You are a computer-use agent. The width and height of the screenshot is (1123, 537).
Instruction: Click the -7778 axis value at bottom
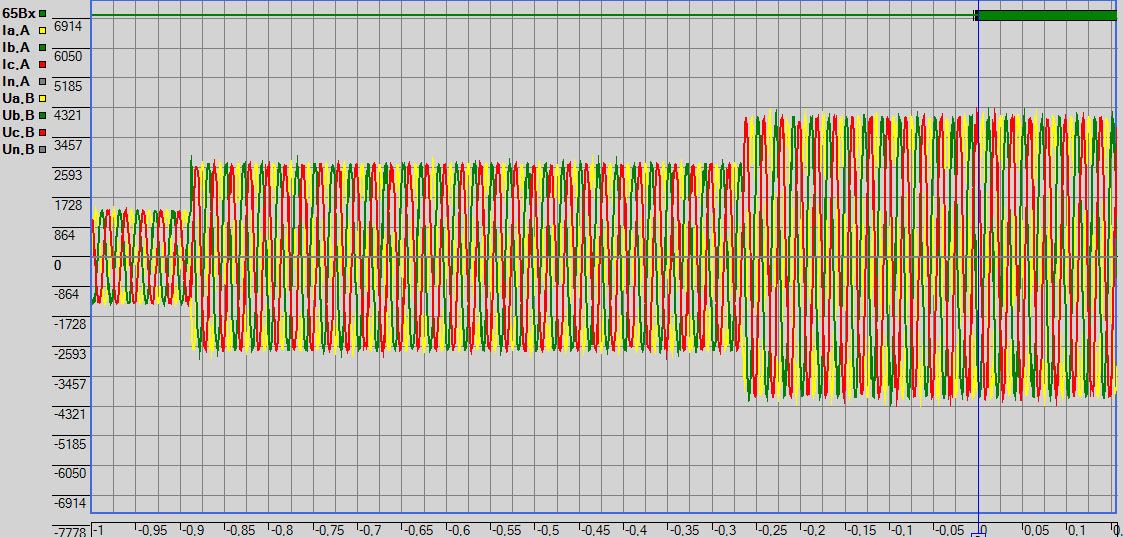click(x=68, y=532)
